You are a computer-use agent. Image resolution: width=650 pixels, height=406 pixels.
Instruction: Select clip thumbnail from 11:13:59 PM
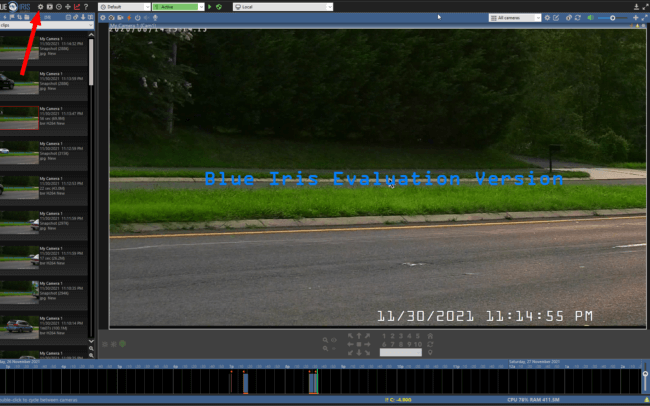pyautogui.click(x=19, y=83)
